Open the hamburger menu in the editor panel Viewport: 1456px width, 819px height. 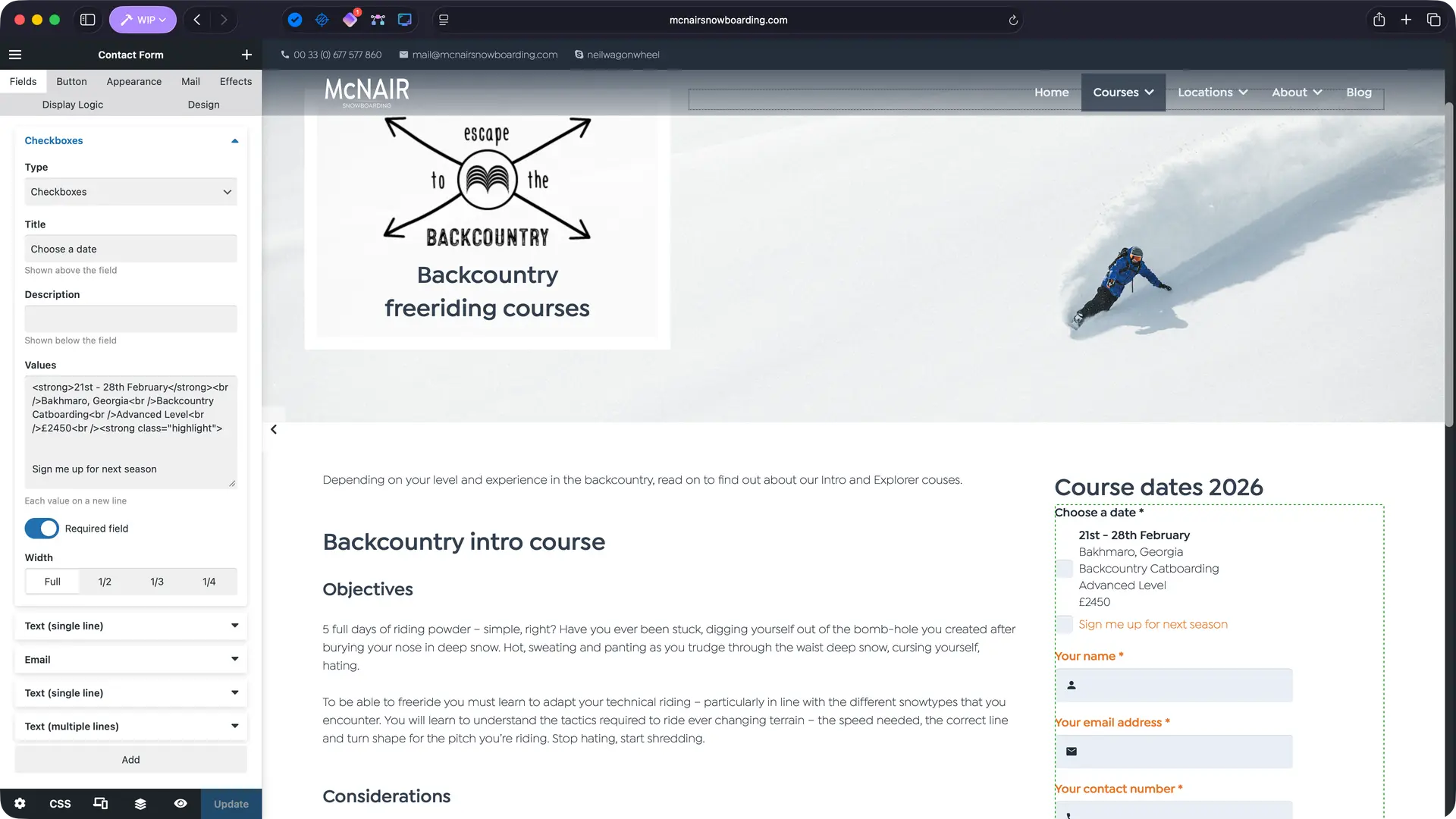pos(15,55)
